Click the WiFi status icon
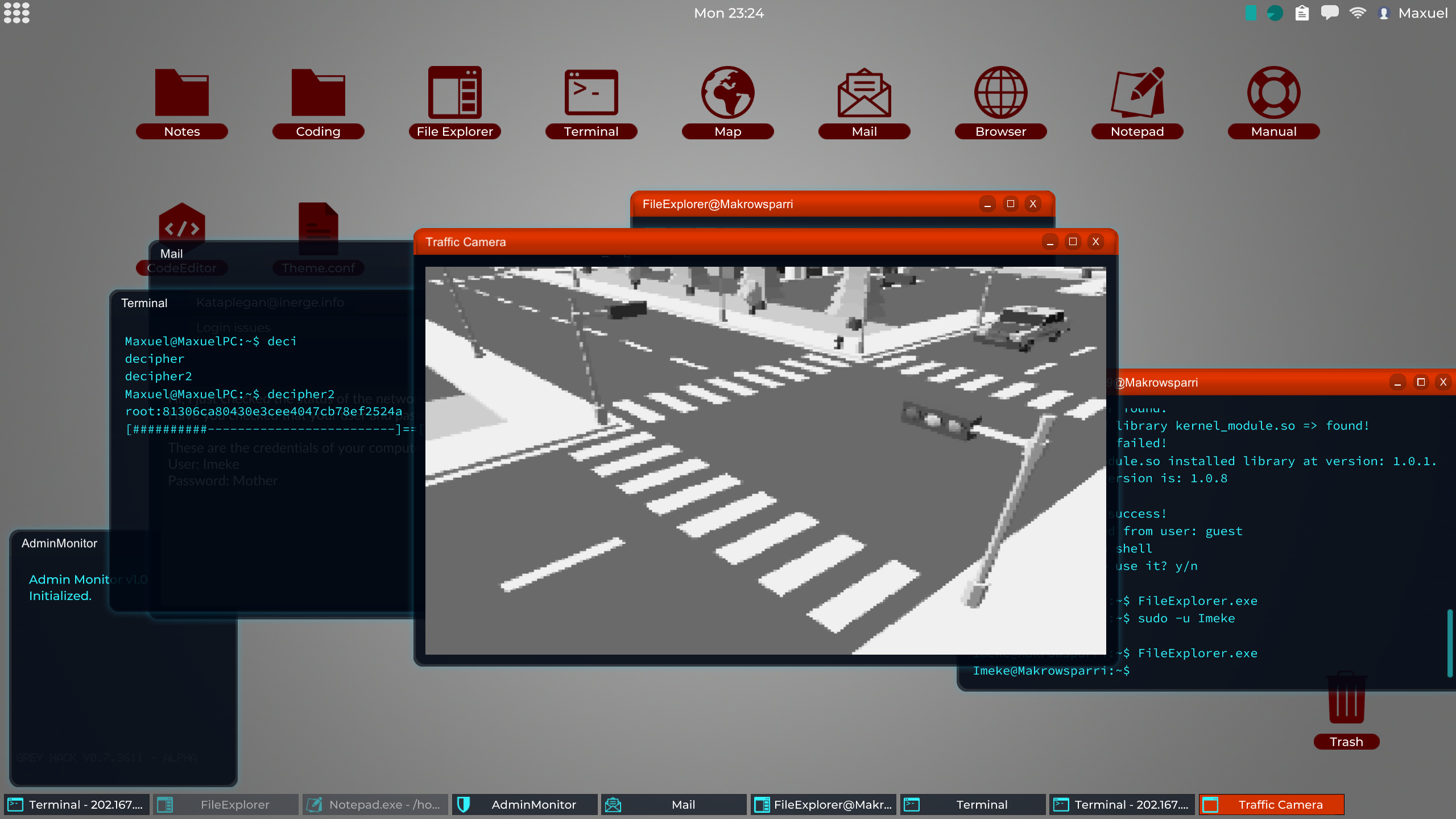This screenshot has height=819, width=1456. pyautogui.click(x=1358, y=13)
